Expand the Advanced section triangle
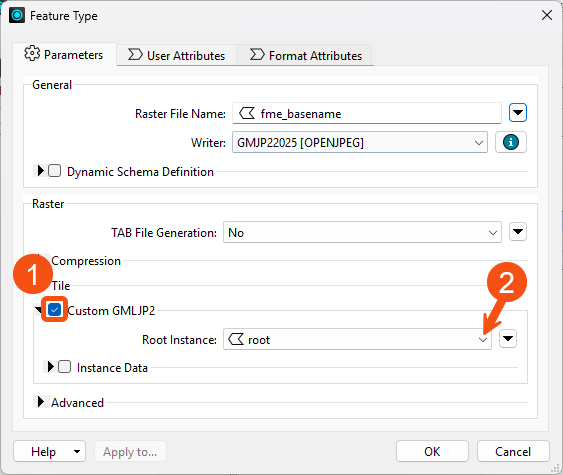This screenshot has height=475, width=563. 41,402
